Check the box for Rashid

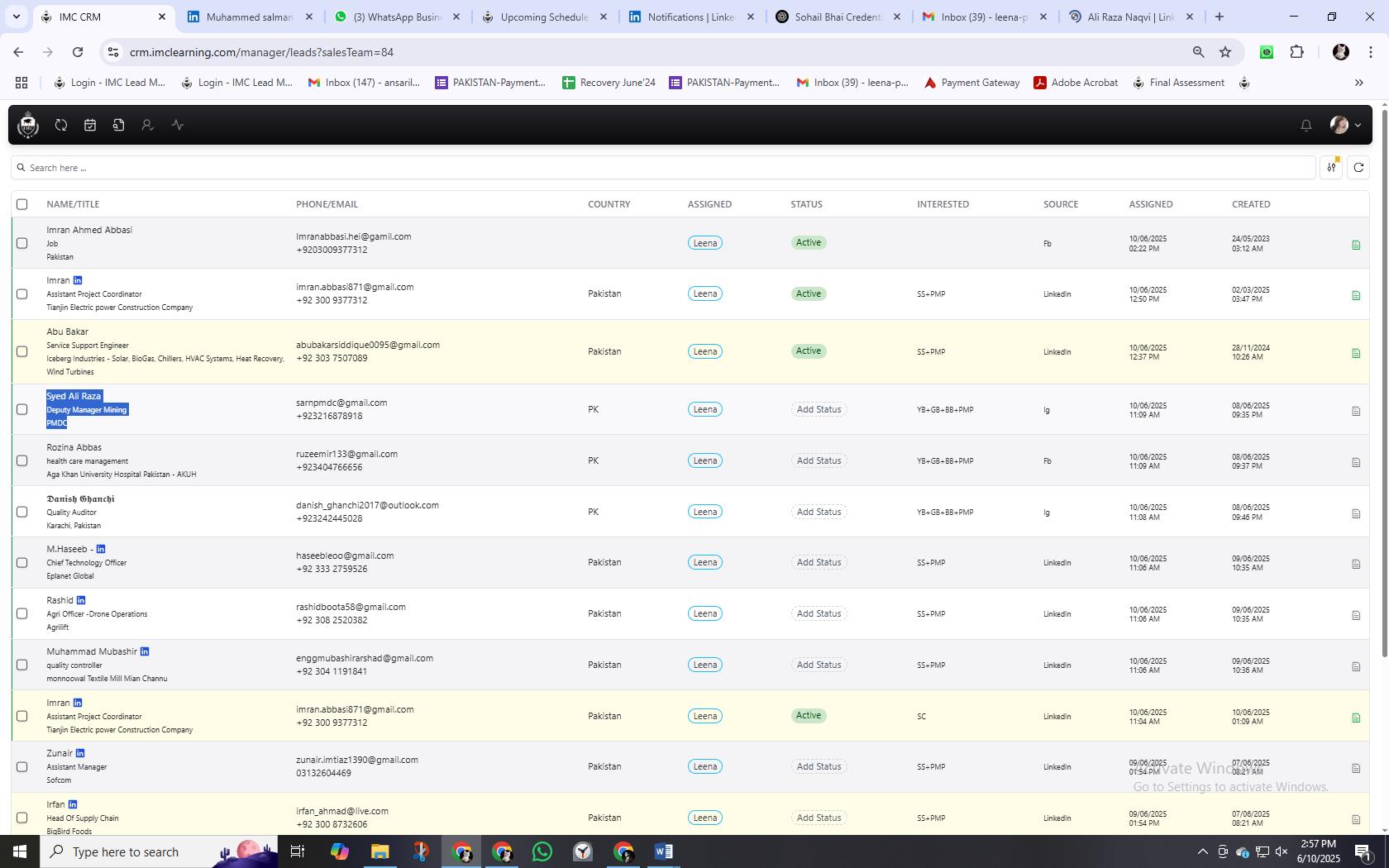22,613
